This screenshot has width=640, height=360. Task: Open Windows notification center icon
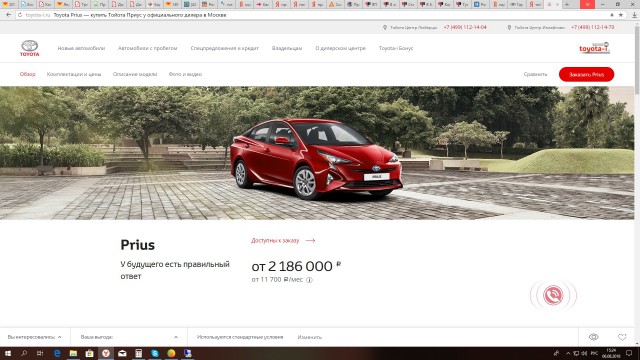[x=629, y=353]
